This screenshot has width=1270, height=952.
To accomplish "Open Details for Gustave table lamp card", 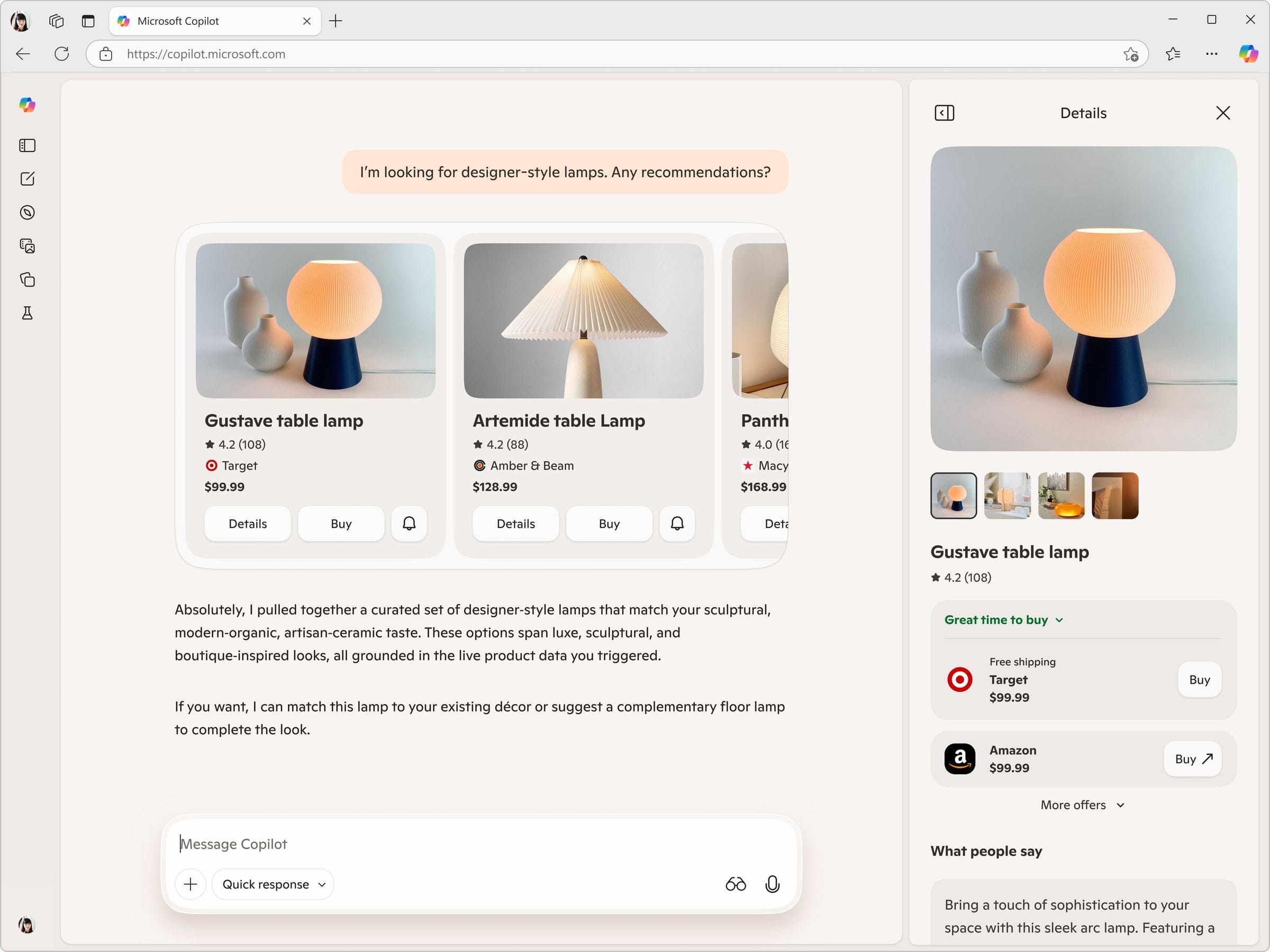I will (248, 524).
